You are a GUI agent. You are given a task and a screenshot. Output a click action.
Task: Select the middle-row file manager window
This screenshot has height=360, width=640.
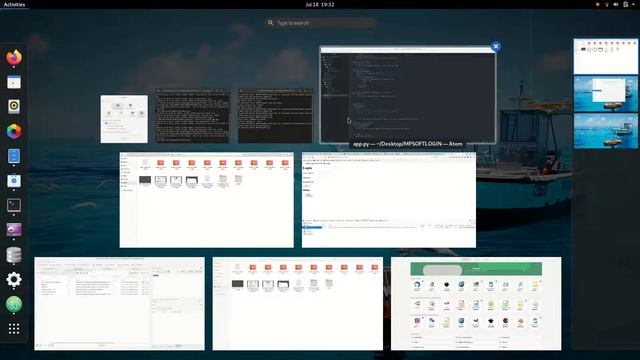pyautogui.click(x=207, y=200)
